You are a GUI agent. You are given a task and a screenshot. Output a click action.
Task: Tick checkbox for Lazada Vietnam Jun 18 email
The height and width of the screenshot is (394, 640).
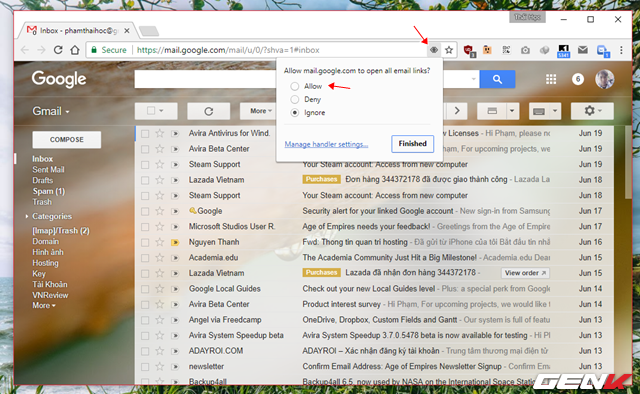(145, 180)
